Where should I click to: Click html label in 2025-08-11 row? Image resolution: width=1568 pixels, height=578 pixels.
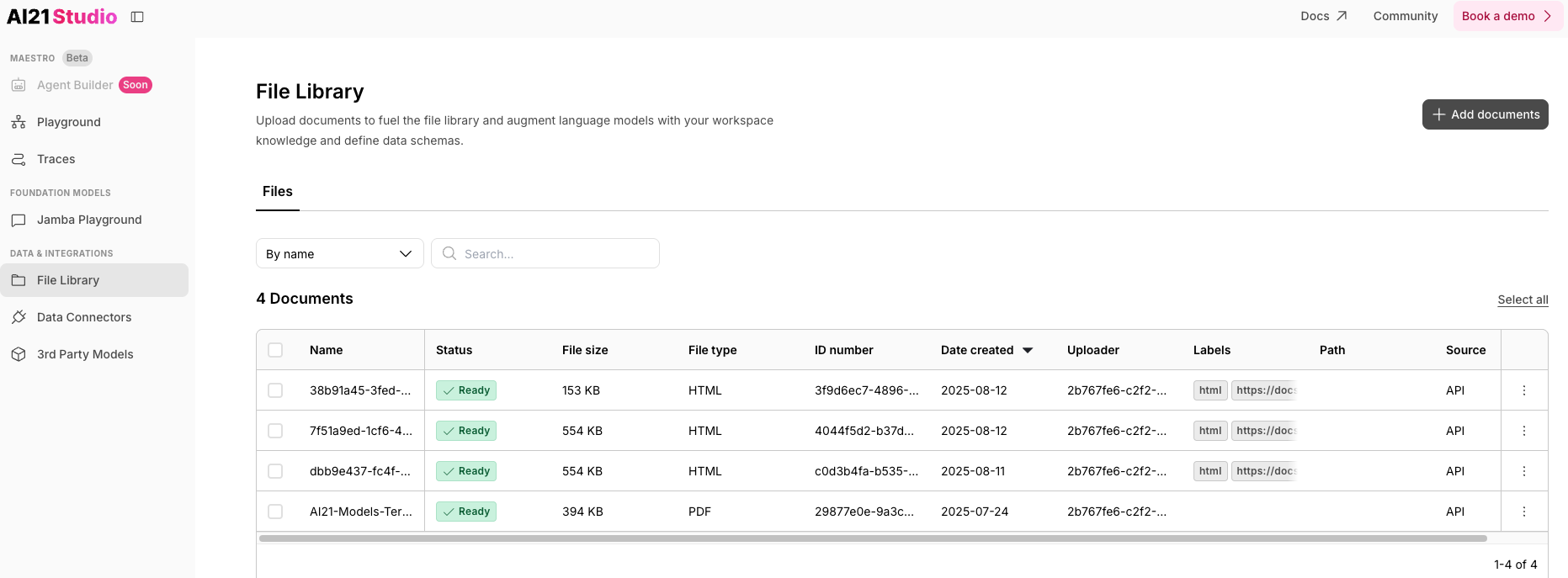click(1210, 471)
